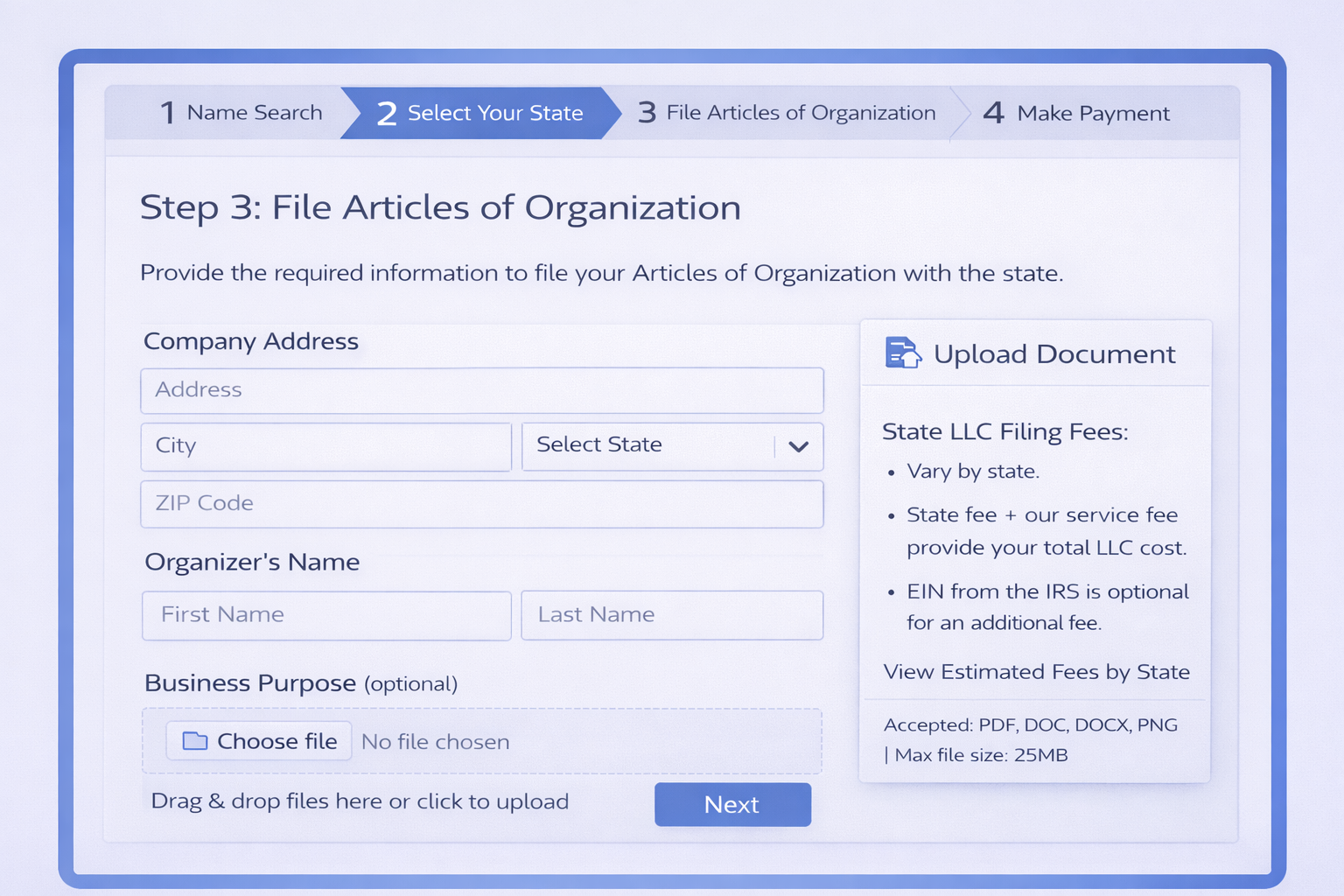Image resolution: width=1344 pixels, height=896 pixels.
Task: Switch to the Name Search step tab
Action: click(241, 112)
